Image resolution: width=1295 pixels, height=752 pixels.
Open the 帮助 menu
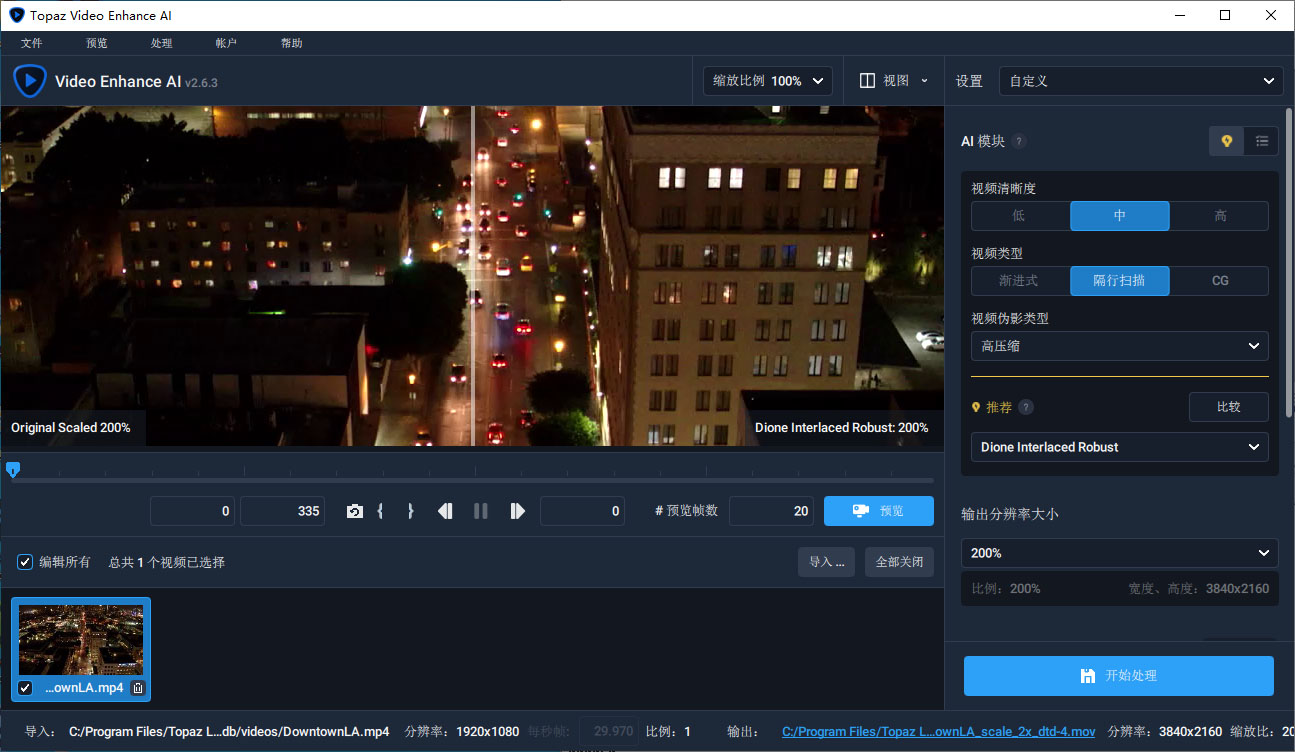(291, 43)
